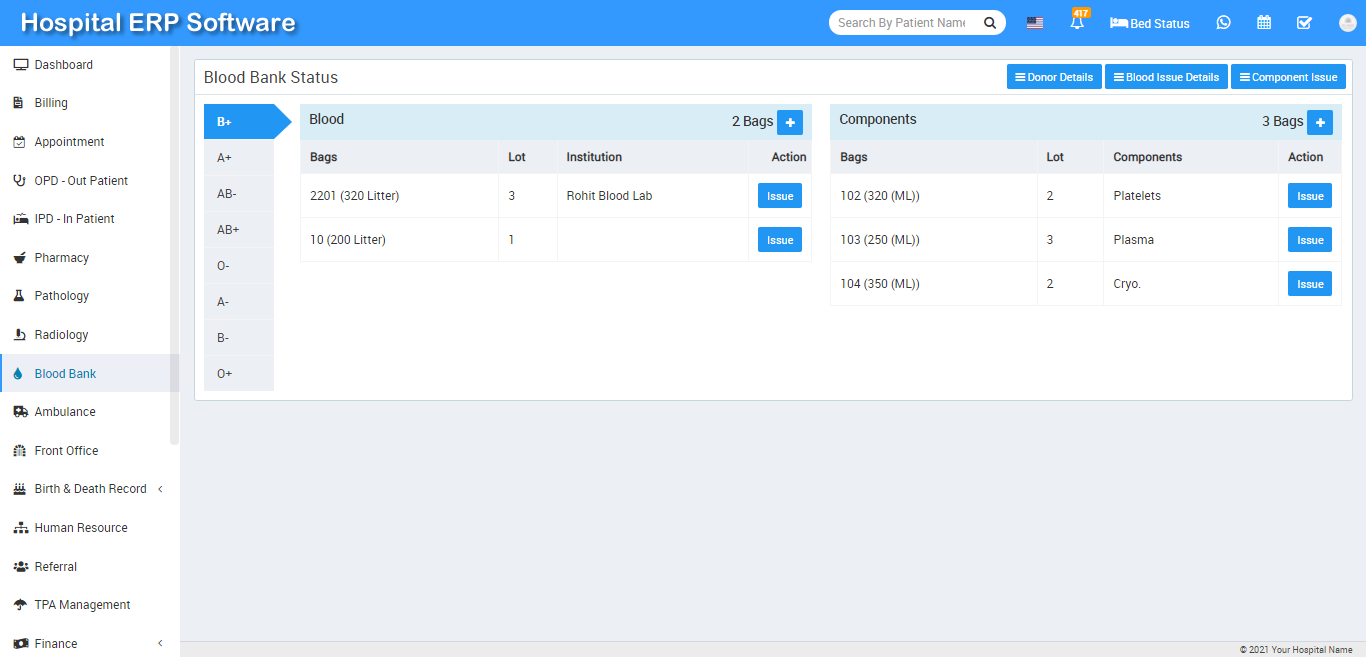Add a component bag with plus icon
This screenshot has height=657, width=1366.
point(1320,122)
